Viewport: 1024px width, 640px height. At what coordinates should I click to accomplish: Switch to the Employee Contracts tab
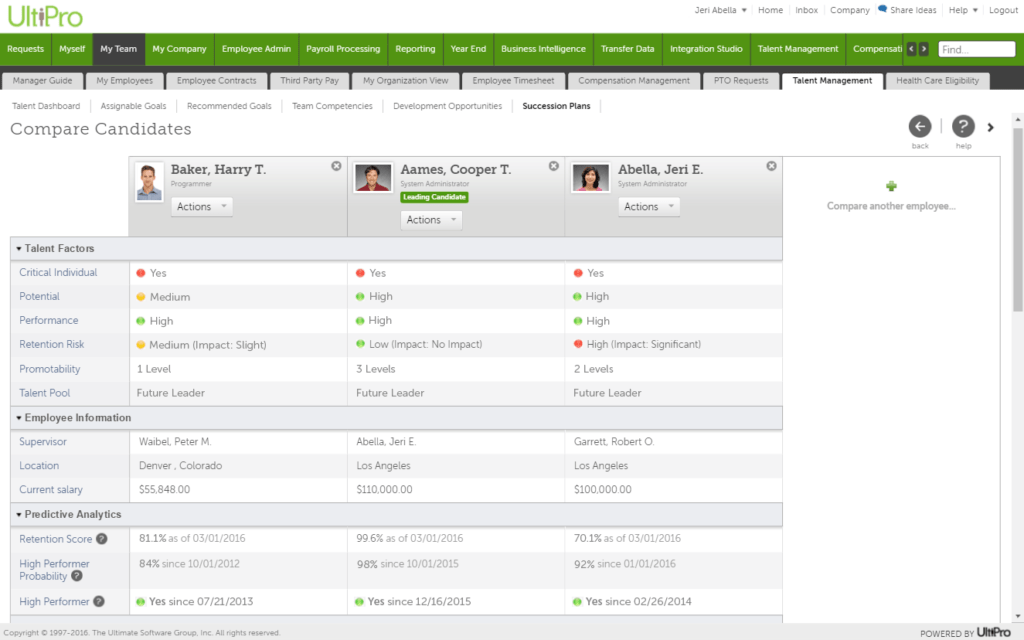pos(216,81)
